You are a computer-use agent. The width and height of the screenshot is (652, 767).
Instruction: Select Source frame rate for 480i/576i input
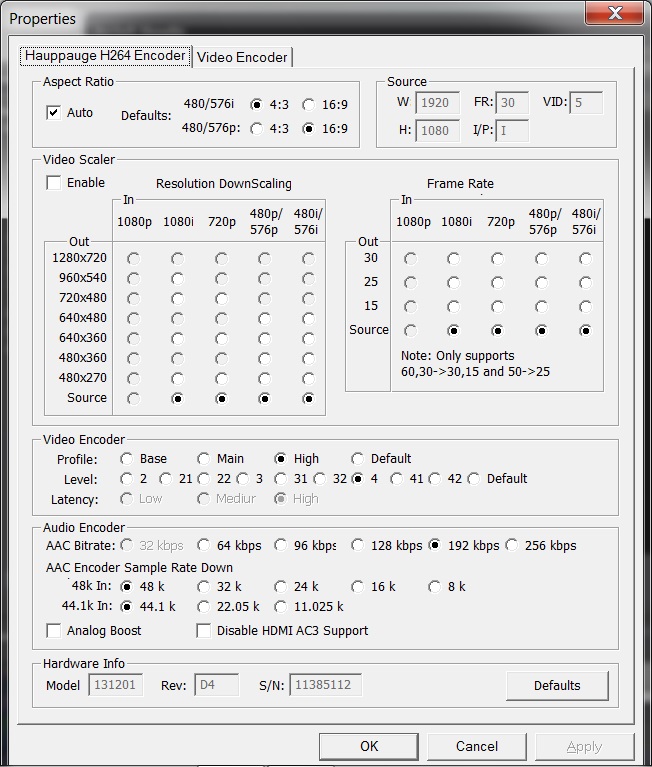click(585, 331)
